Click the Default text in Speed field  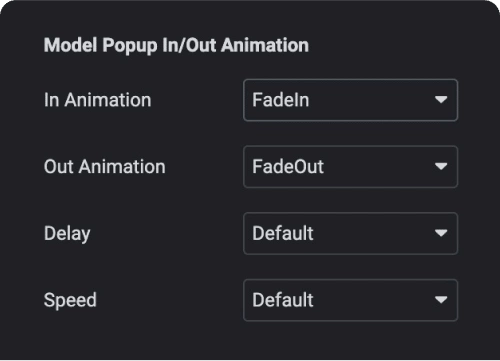283,300
